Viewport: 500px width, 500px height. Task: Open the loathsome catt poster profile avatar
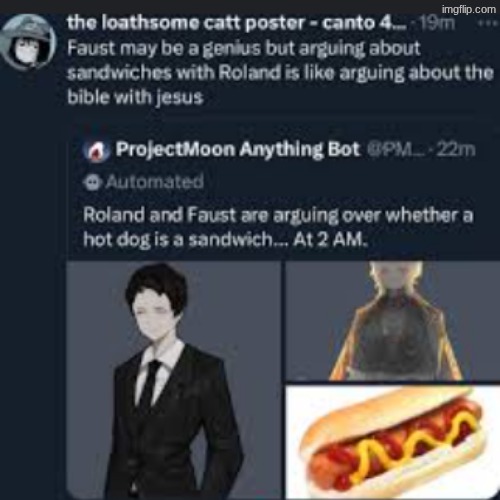(x=27, y=42)
